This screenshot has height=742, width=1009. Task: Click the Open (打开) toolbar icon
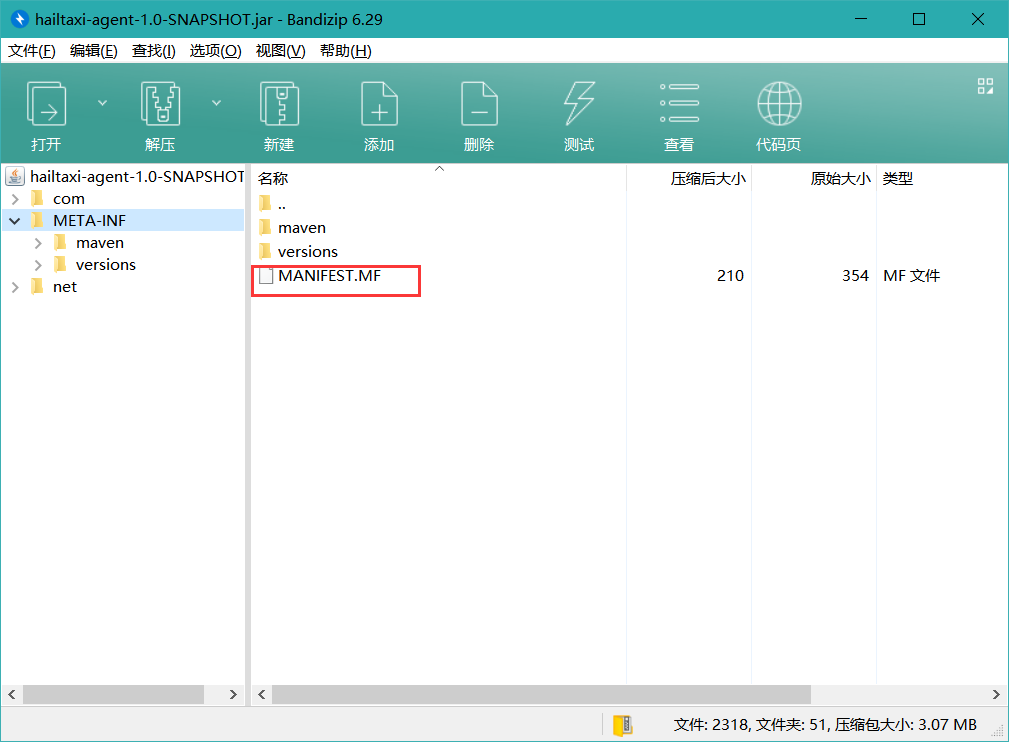[x=46, y=104]
